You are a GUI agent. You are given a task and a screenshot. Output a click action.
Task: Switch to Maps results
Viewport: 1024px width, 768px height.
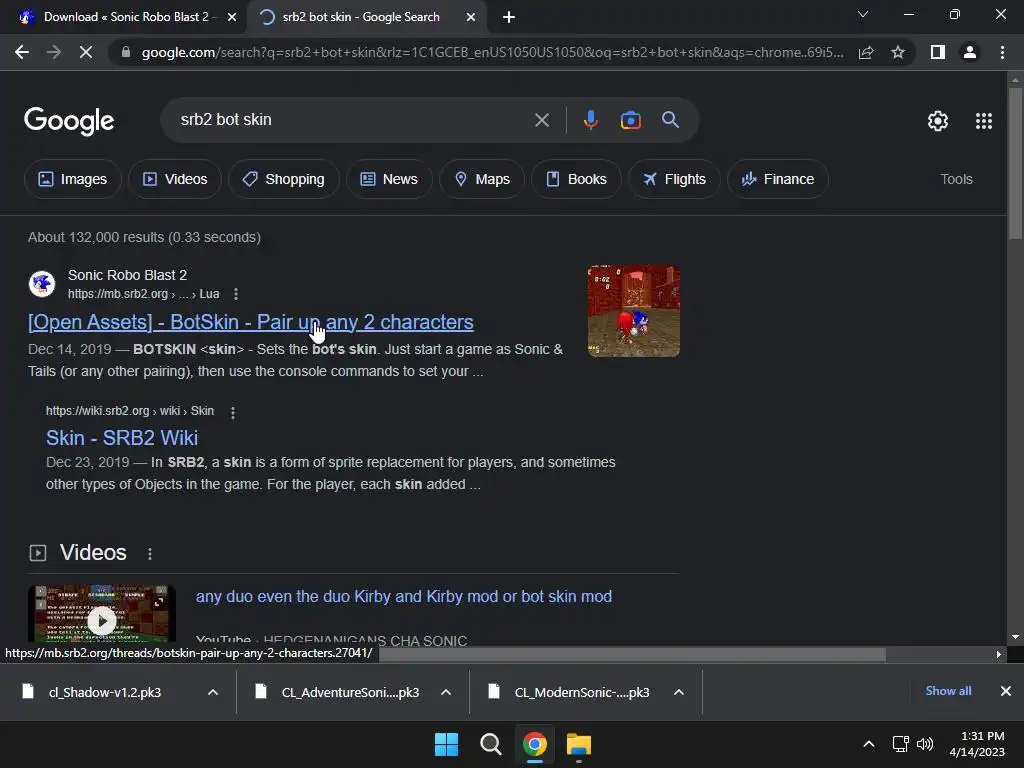tap(482, 179)
